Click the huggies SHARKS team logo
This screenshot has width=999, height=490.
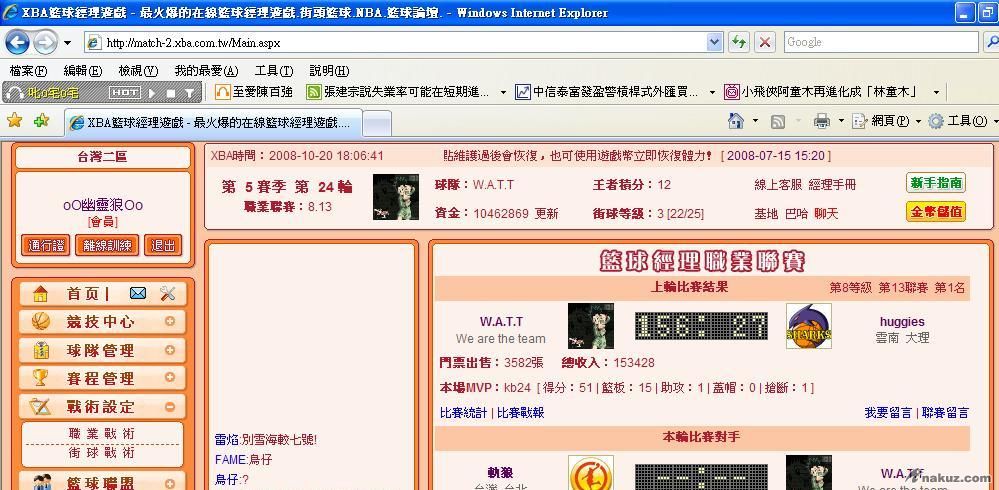coord(809,326)
